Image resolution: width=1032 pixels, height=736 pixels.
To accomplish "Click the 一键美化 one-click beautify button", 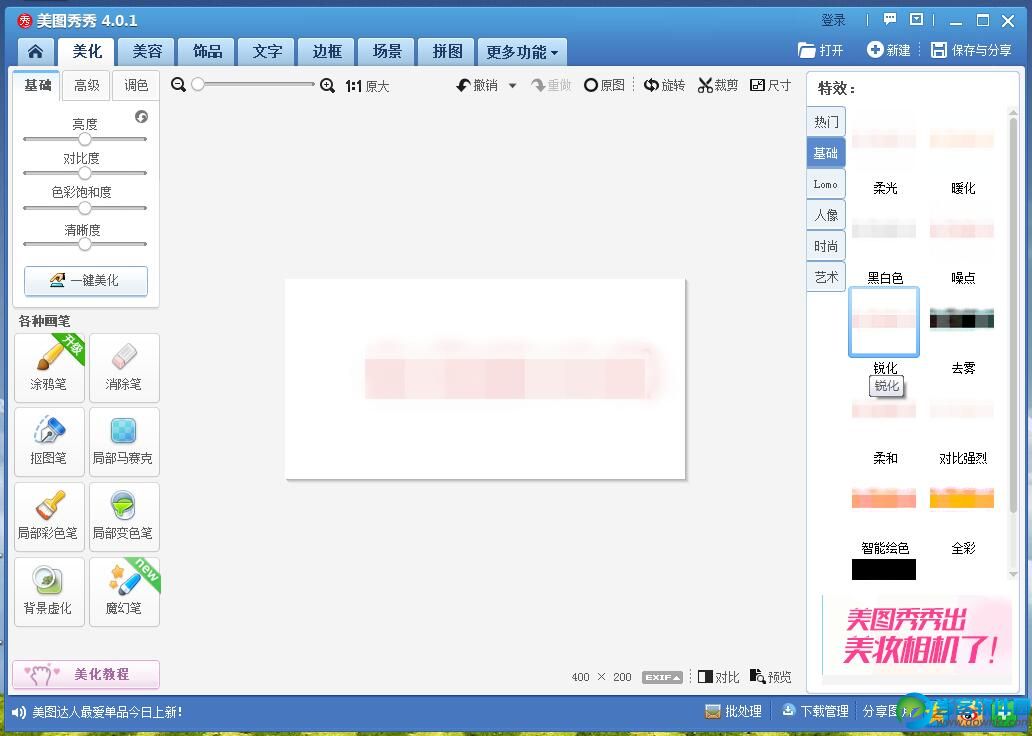I will [86, 280].
